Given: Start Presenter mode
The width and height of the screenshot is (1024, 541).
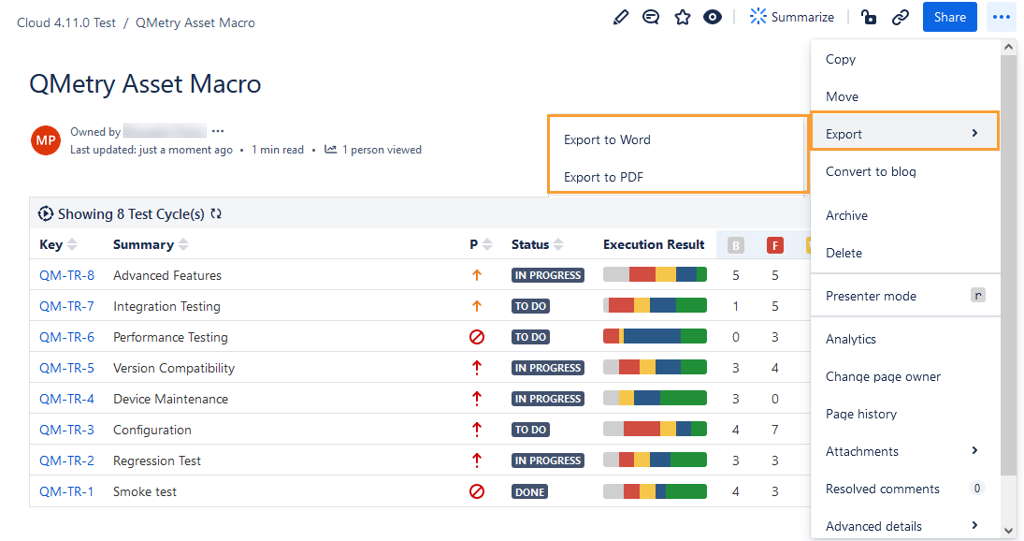Looking at the screenshot, I should (x=905, y=296).
